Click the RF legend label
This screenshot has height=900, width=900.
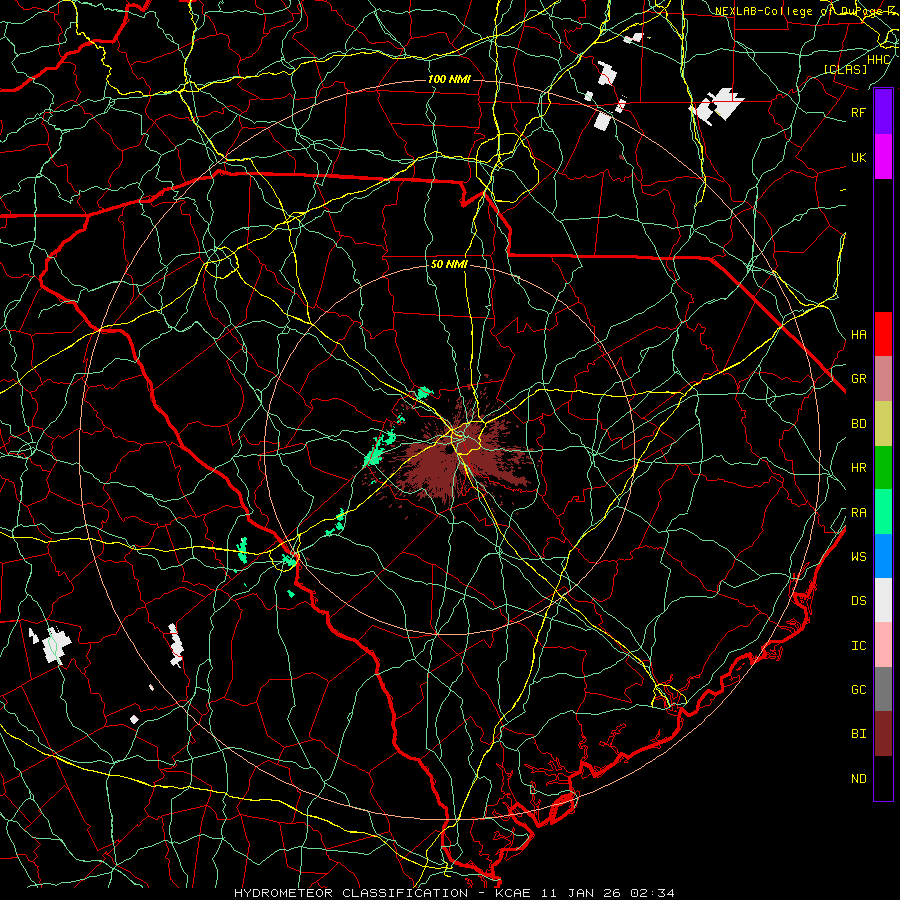point(859,112)
